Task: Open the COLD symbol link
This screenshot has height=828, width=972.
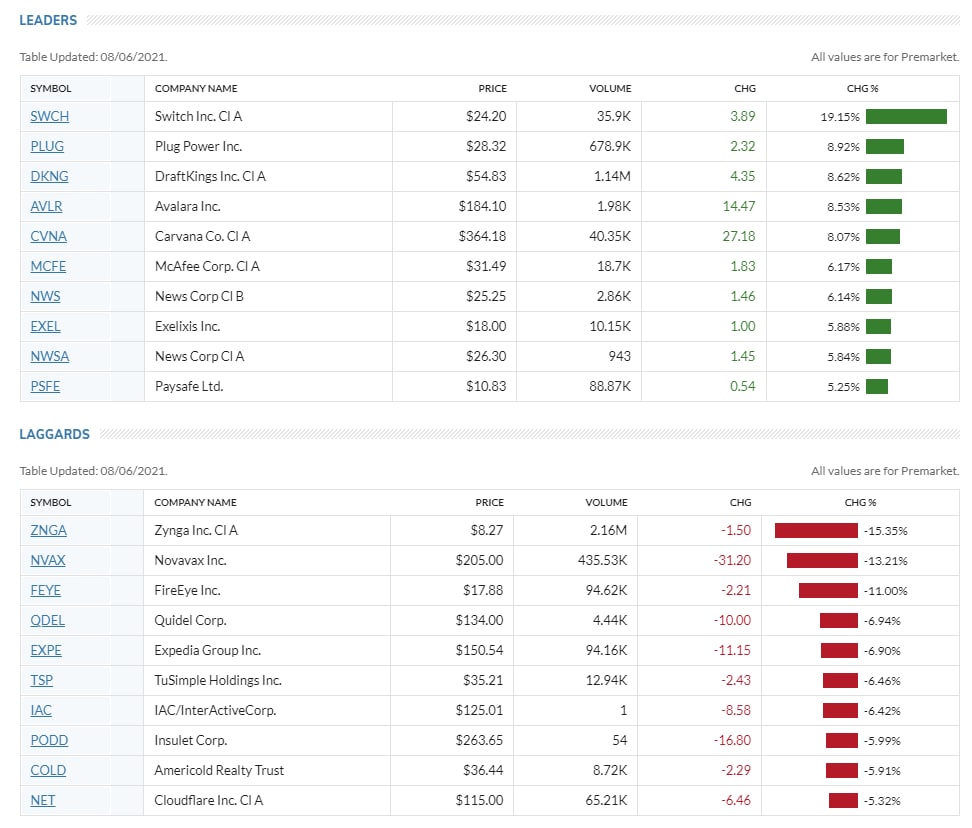Action: coord(48,770)
